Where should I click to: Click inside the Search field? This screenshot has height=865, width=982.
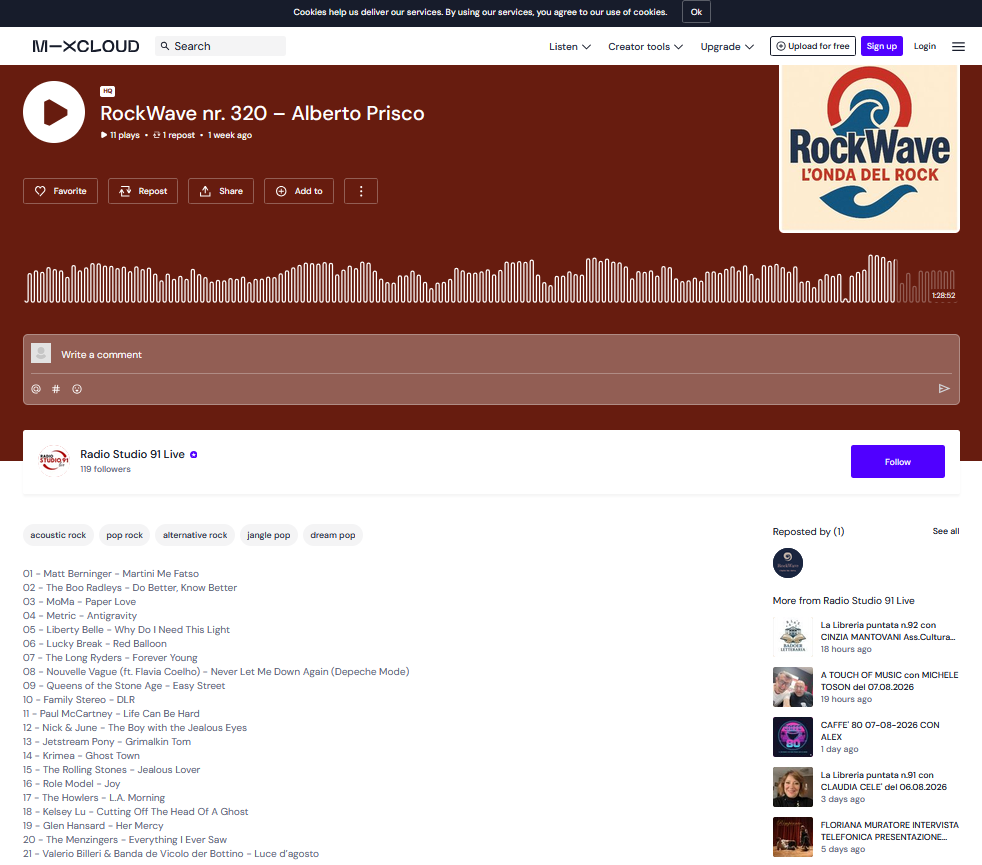coord(220,46)
